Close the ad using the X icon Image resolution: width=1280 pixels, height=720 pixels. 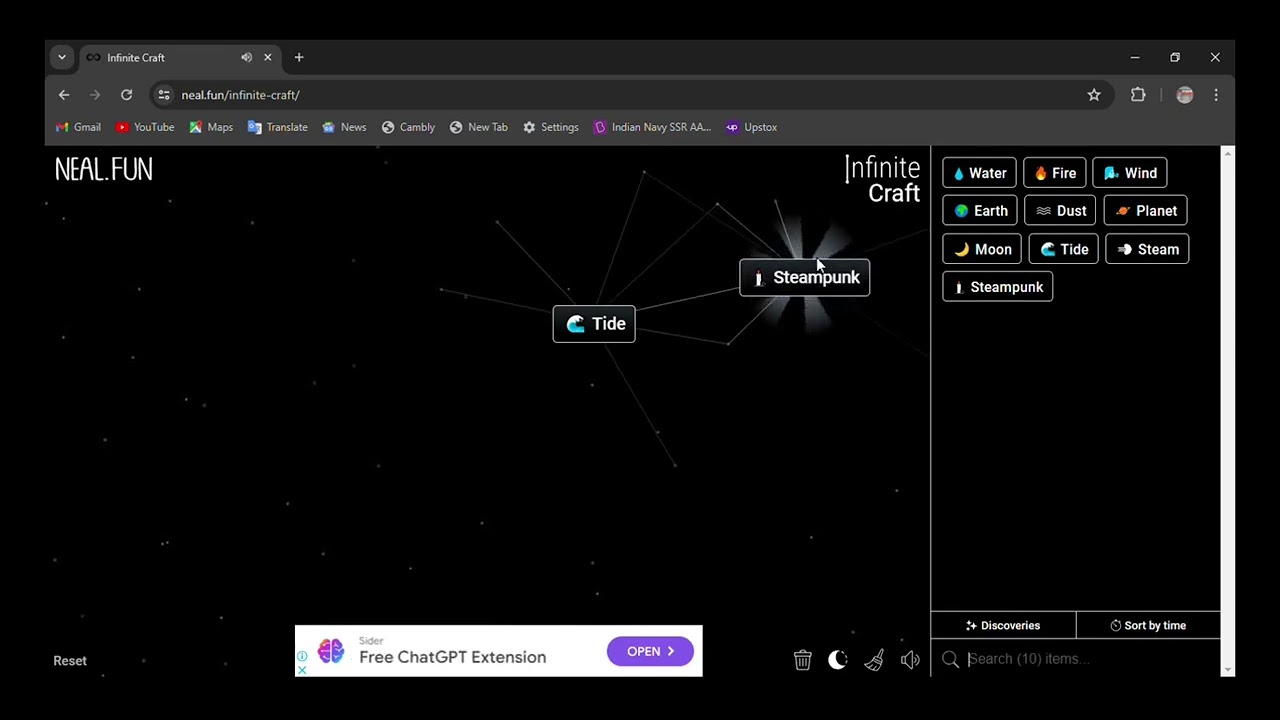302,670
